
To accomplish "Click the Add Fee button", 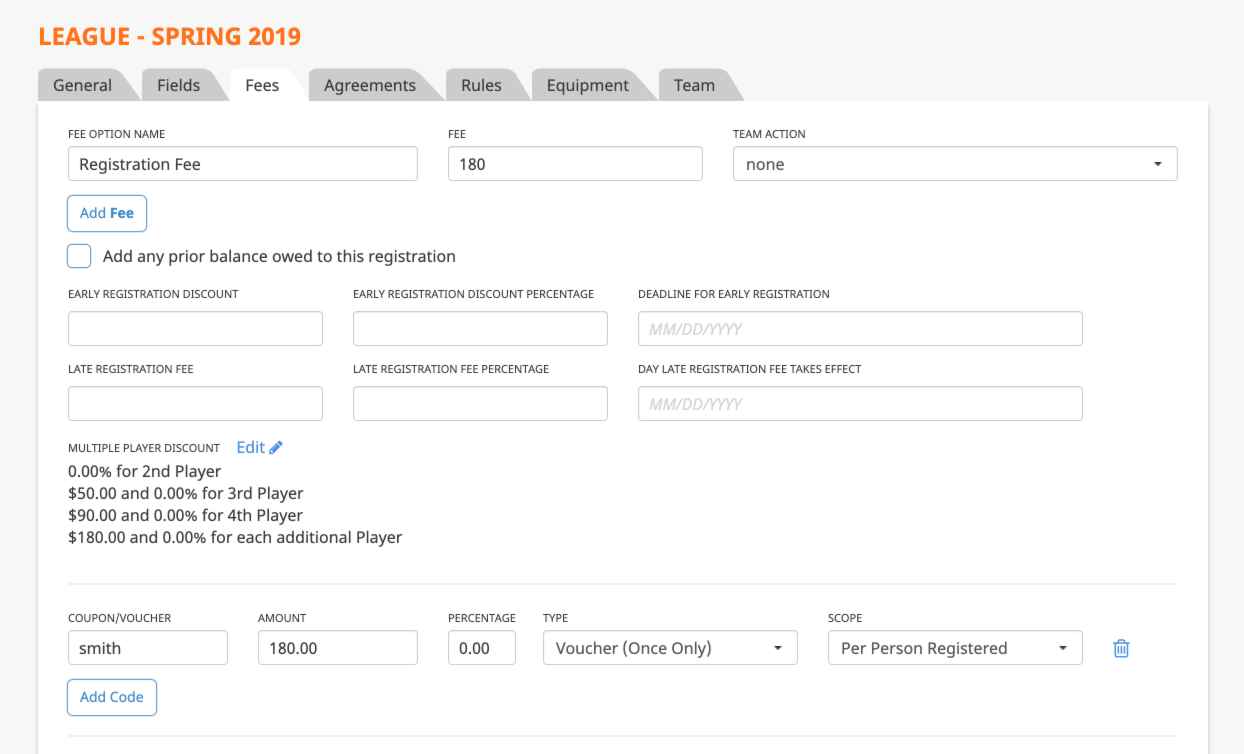I will pyautogui.click(x=107, y=213).
